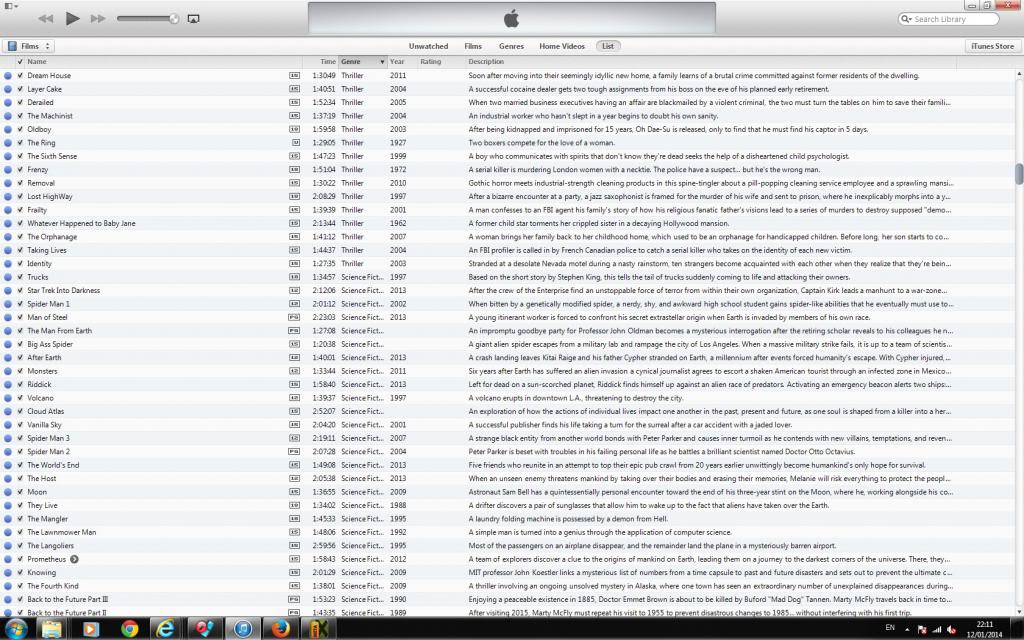Click the unwatched blue dot for The Ring
The width and height of the screenshot is (1024, 640).
(8, 142)
